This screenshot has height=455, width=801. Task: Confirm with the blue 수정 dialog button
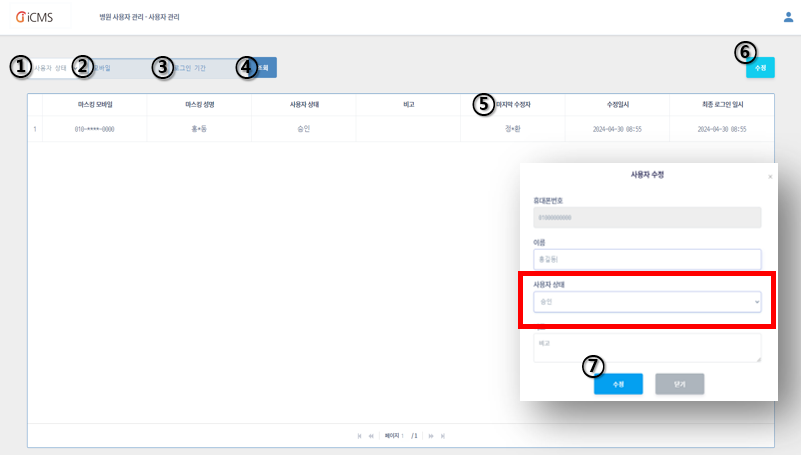tap(618, 384)
